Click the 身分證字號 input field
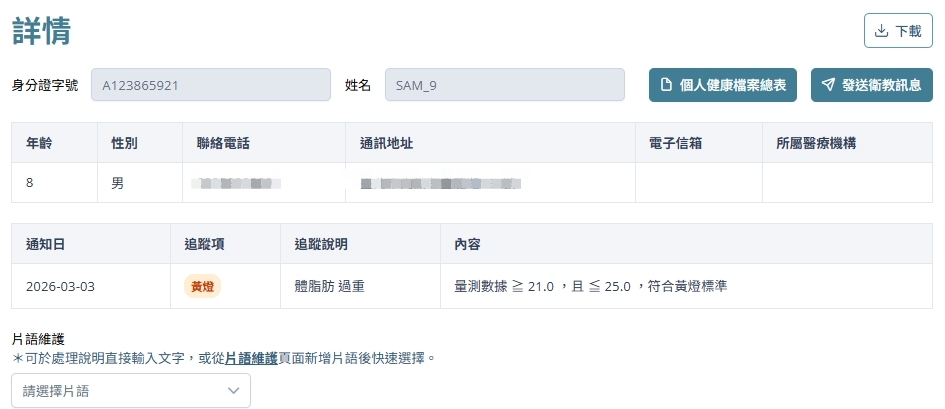The image size is (945, 409). click(x=210, y=85)
